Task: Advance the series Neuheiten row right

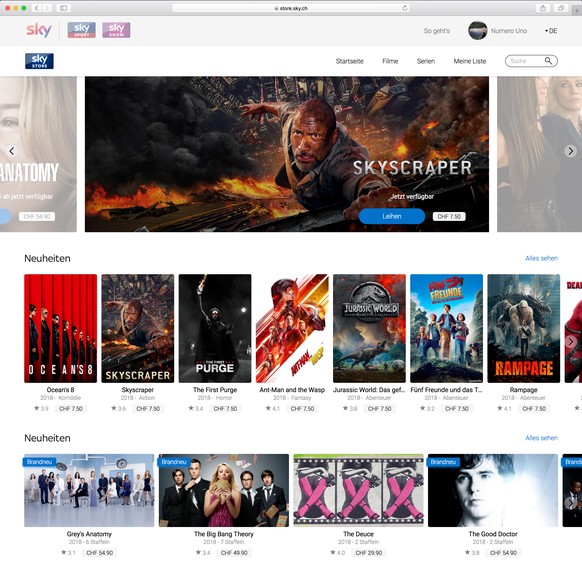Action: click(x=571, y=503)
